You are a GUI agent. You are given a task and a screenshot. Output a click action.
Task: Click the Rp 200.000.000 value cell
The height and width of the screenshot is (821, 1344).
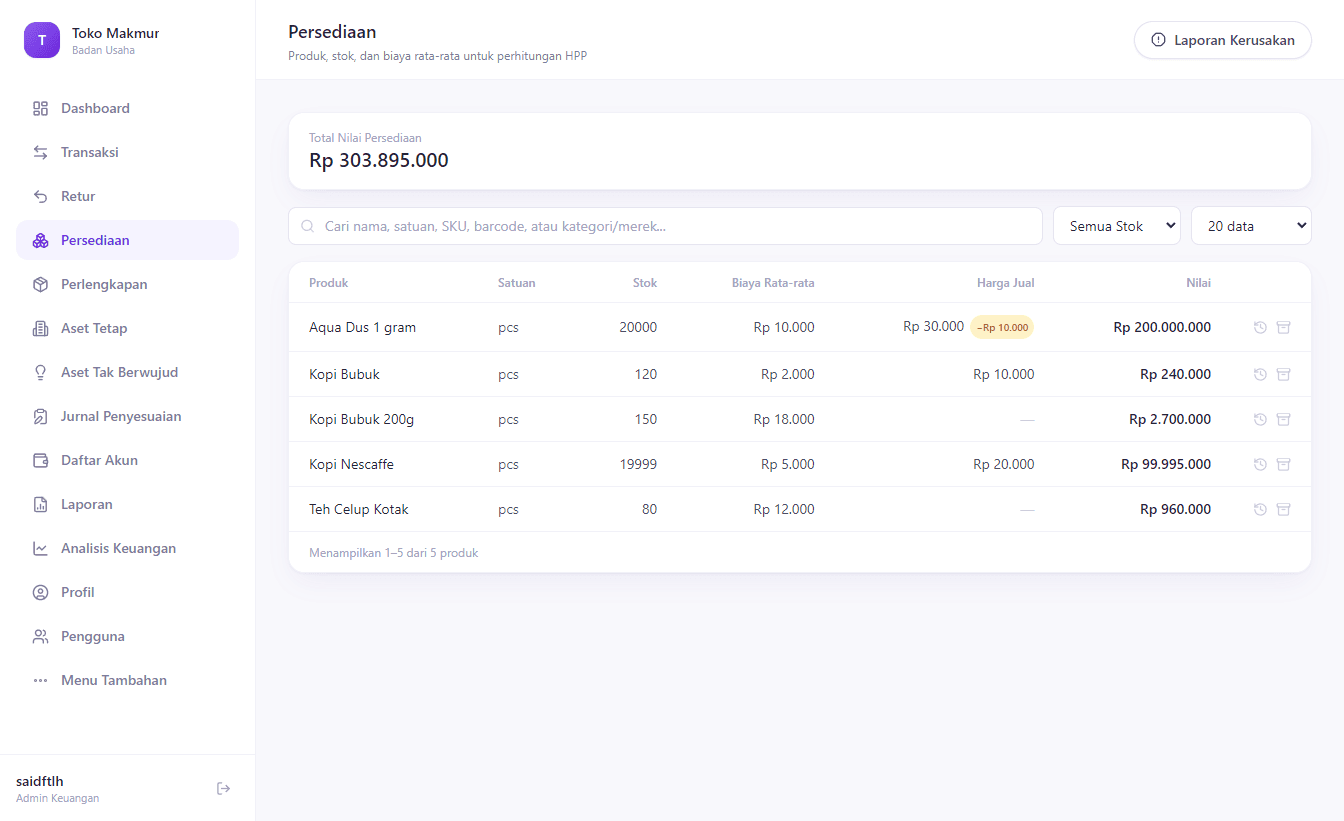[1162, 327]
